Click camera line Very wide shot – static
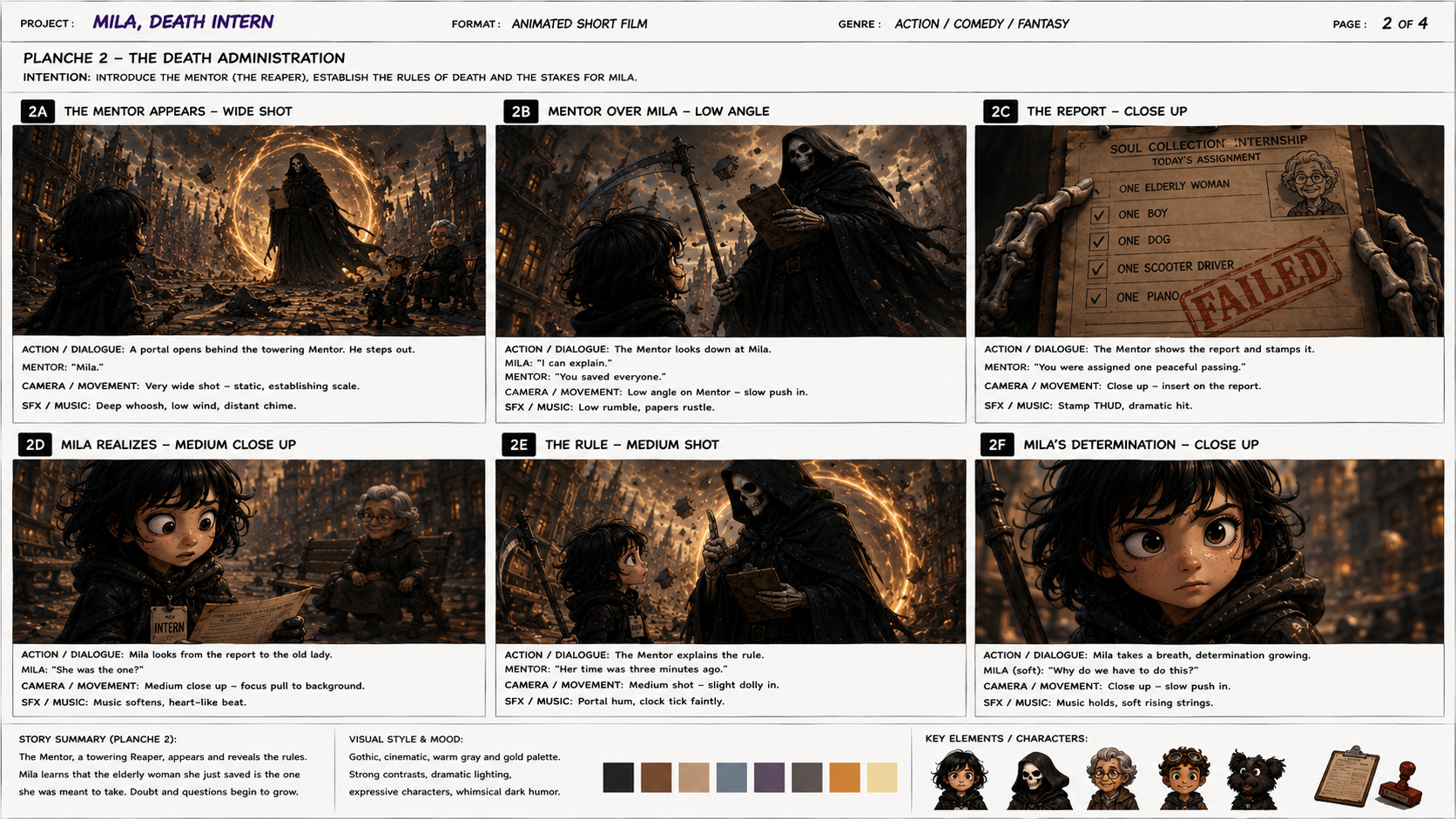1456x819 pixels. pos(191,386)
